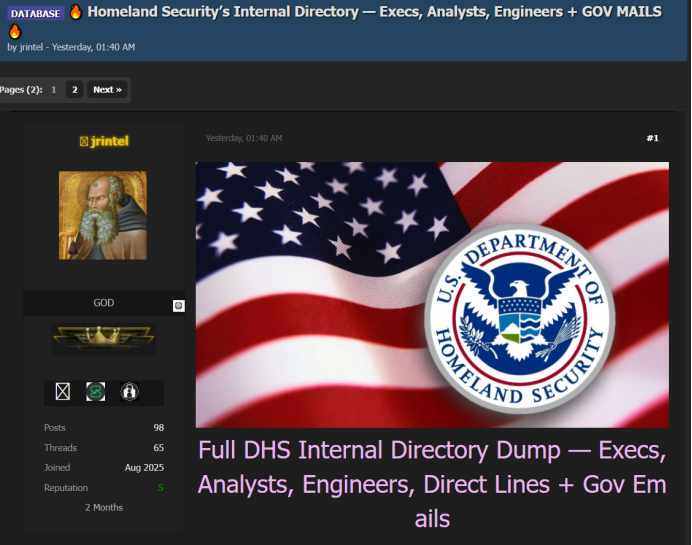Click the Next » pagination button
The height and width of the screenshot is (545, 692).
click(107, 90)
